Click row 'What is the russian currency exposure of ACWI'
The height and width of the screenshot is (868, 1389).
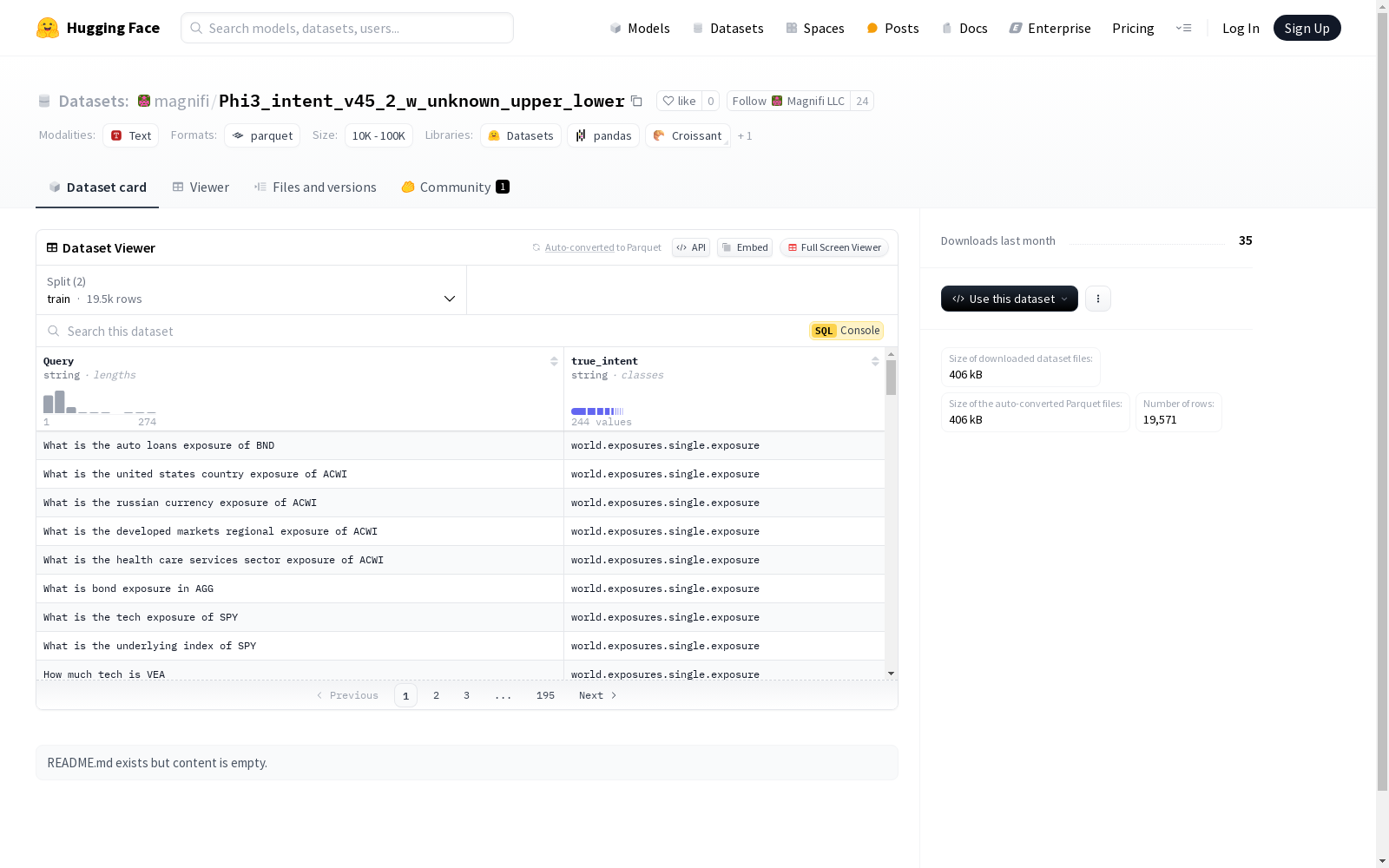pos(460,503)
